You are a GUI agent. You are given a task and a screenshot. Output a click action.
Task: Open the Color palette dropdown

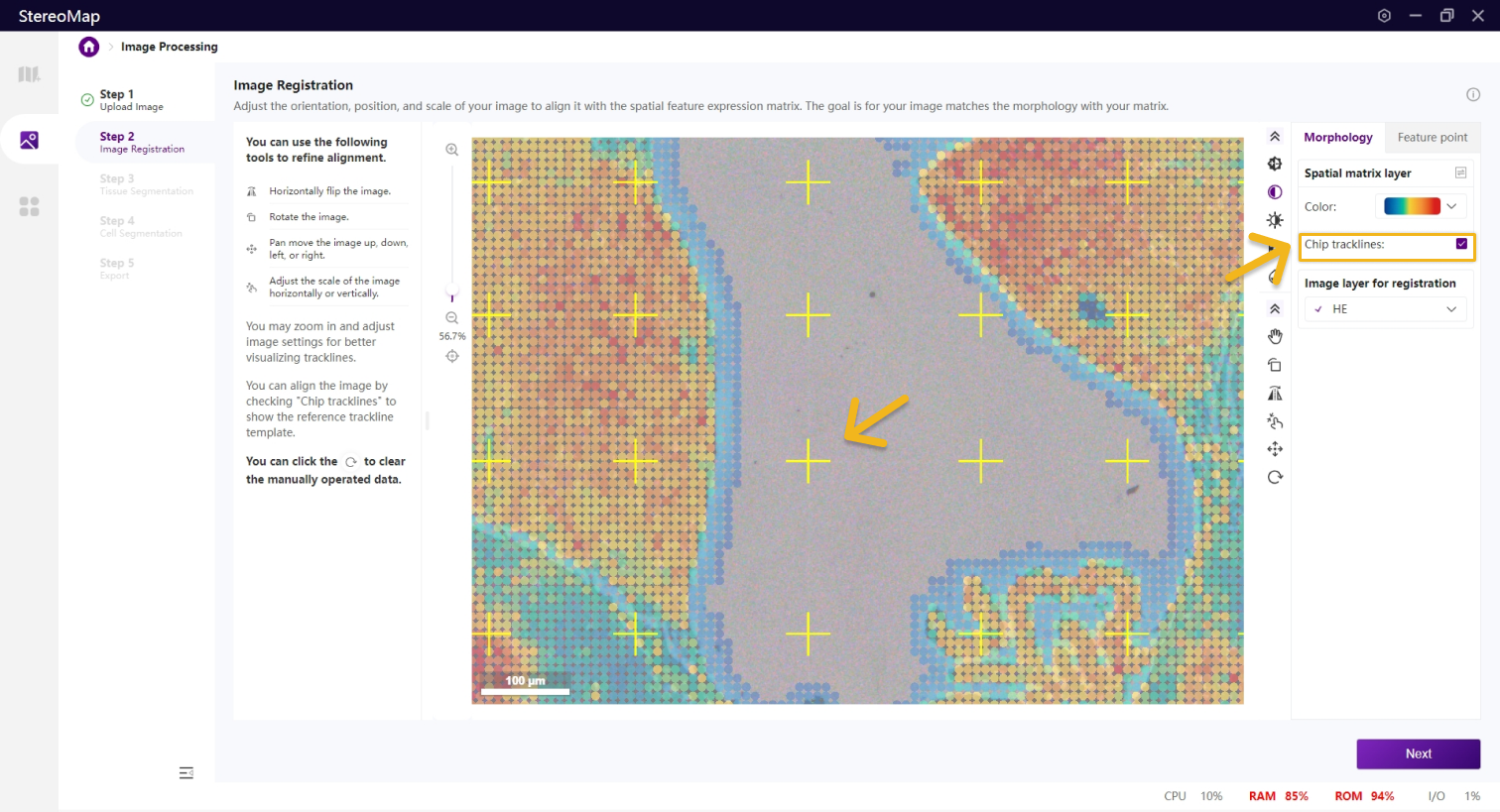[x=1421, y=206]
